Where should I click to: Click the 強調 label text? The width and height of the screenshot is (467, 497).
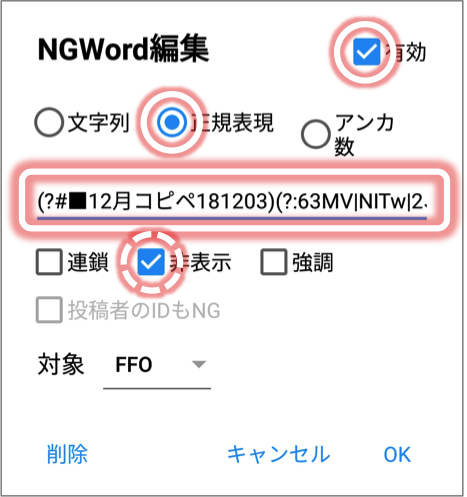[x=313, y=262]
